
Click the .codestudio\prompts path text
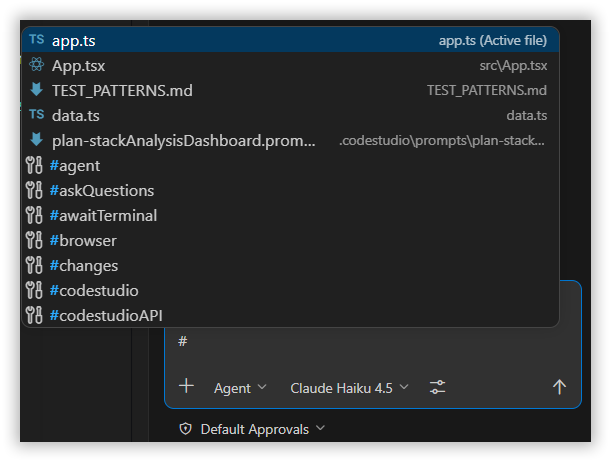point(442,140)
